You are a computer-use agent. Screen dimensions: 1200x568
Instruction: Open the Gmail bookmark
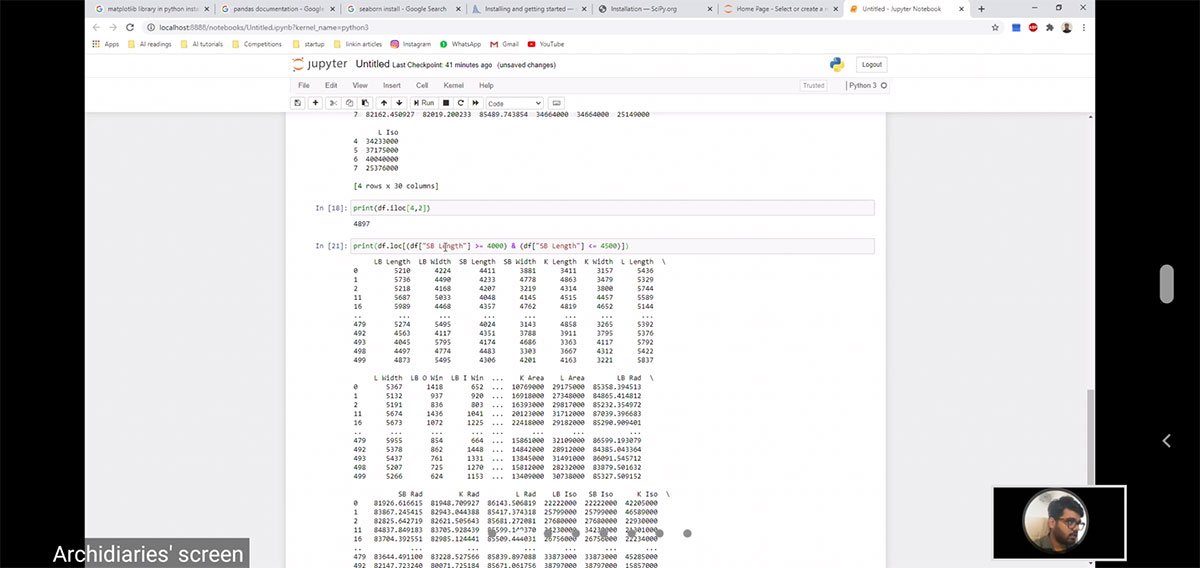click(x=505, y=44)
